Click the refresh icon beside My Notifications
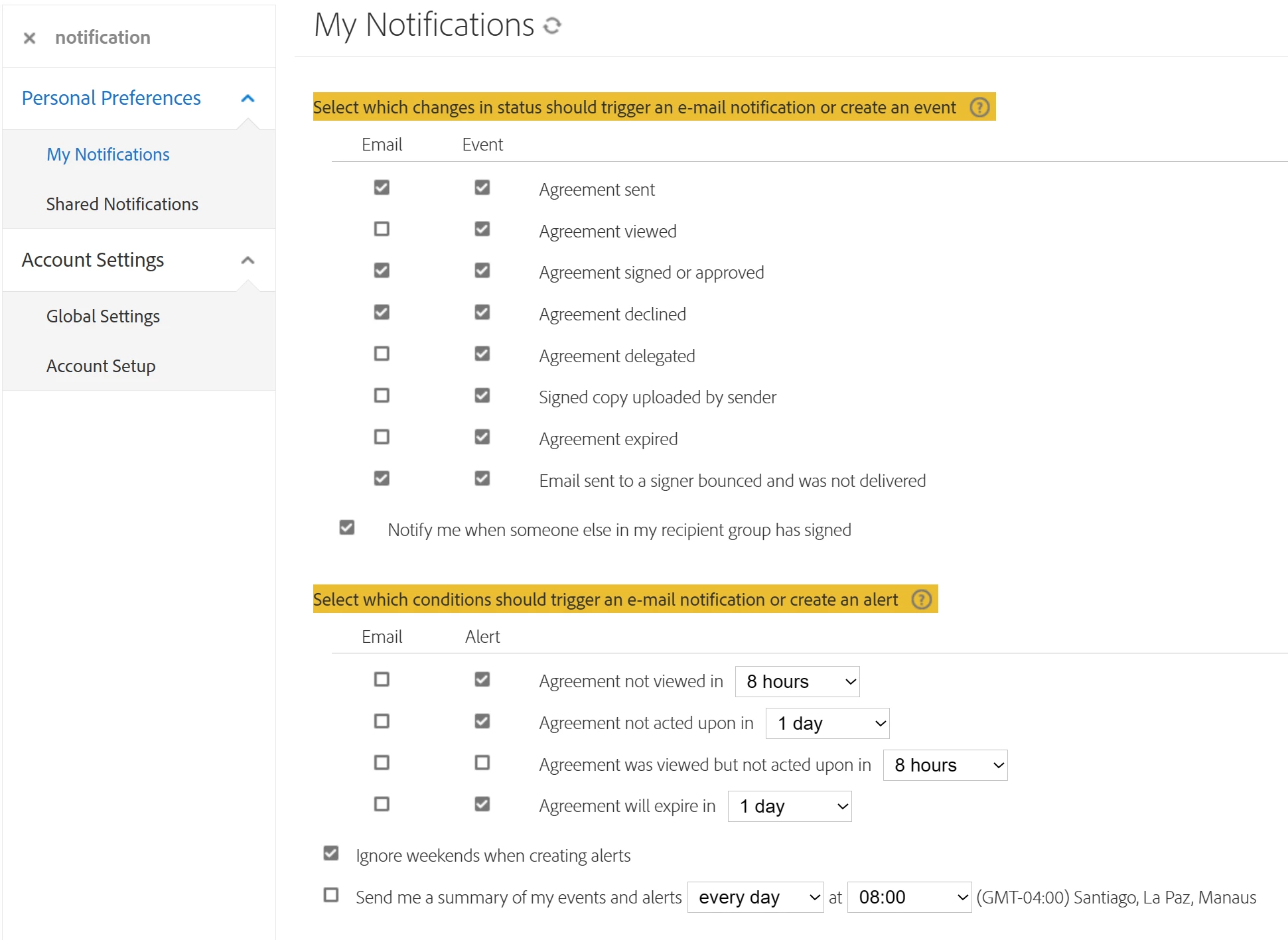This screenshot has height=940, width=1288. pos(552,26)
